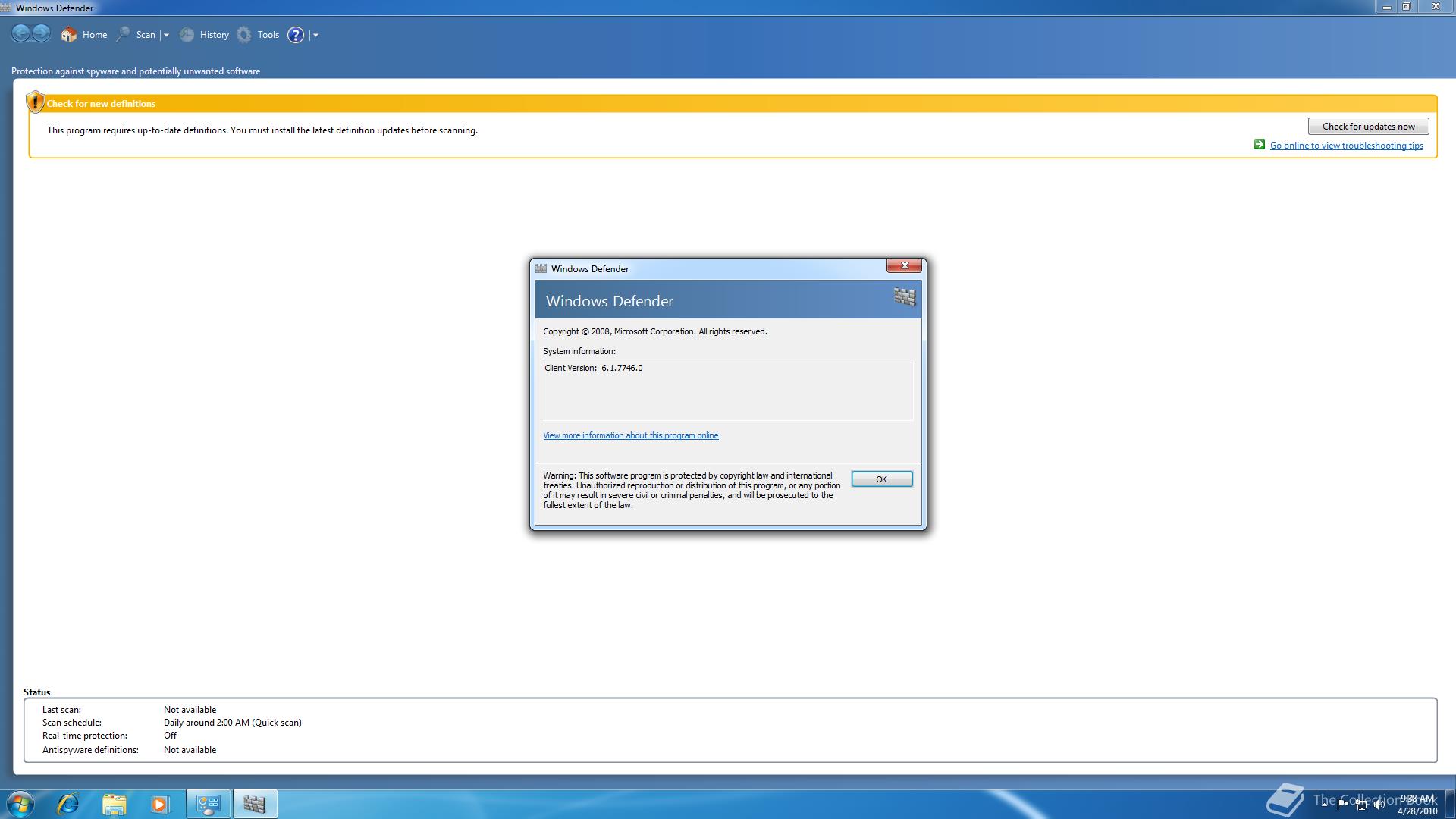Open the taskbar clock showing 4/28/2010
The width and height of the screenshot is (1456, 819).
pos(1417,805)
